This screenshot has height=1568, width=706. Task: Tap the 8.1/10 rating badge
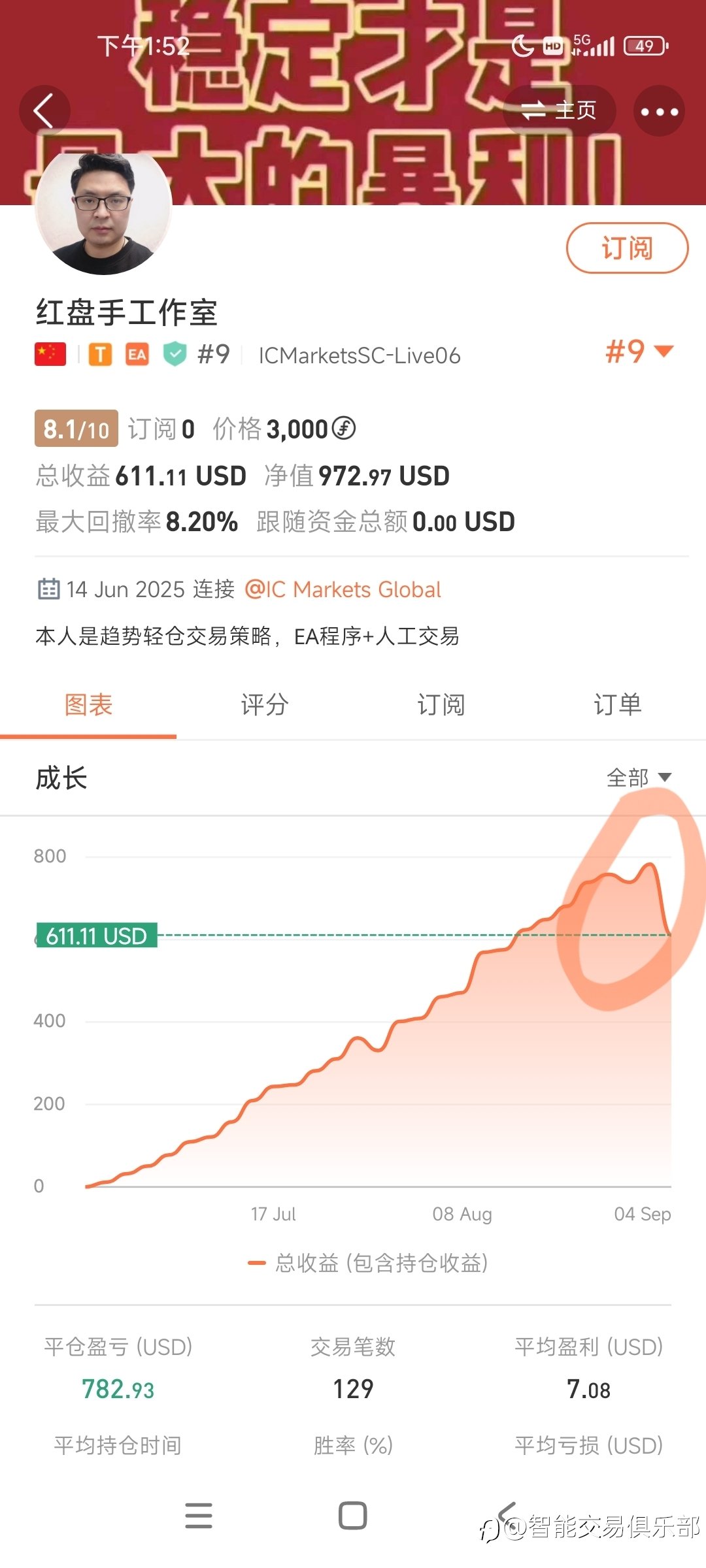(76, 429)
